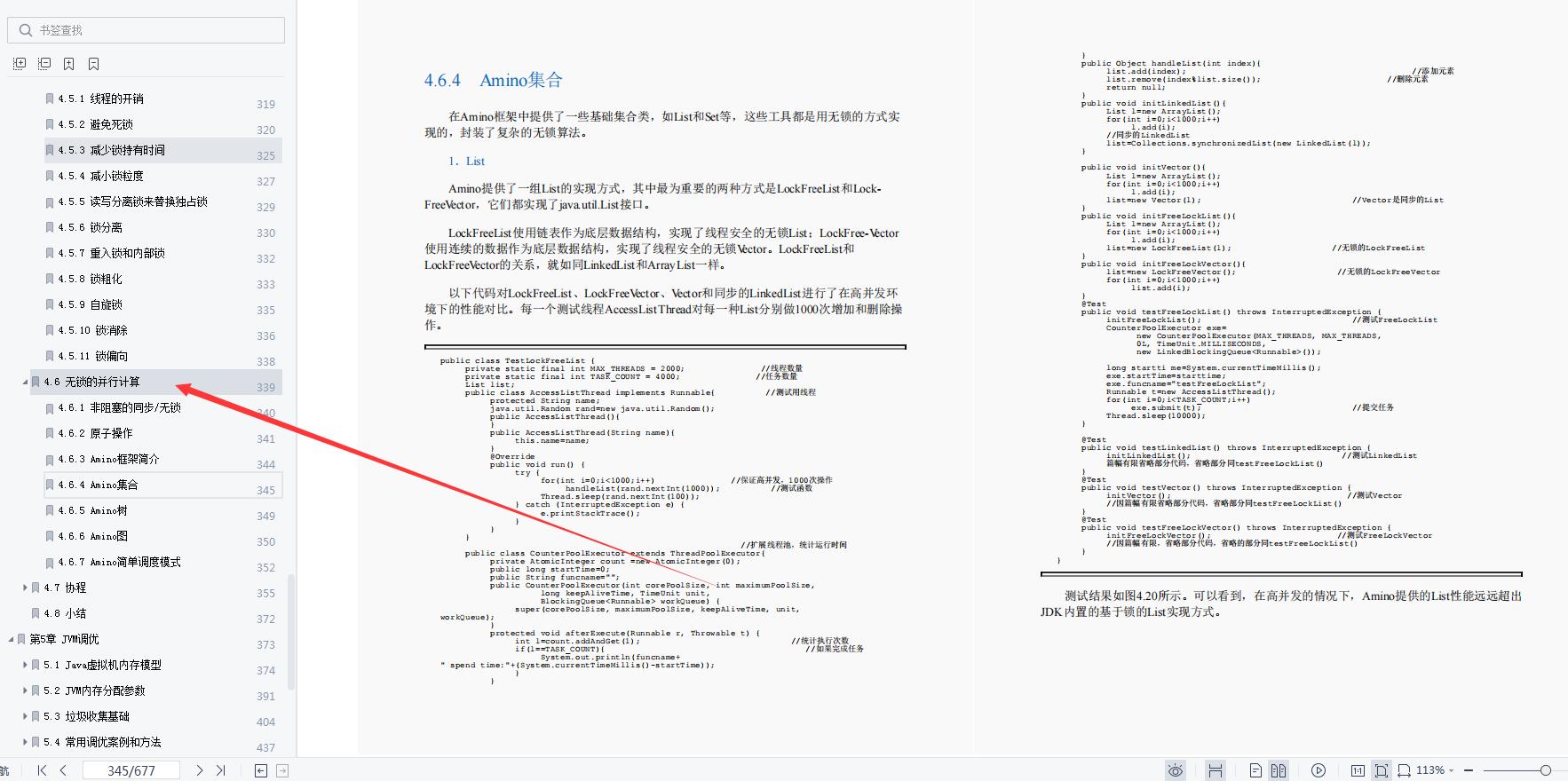Viewport: 1568px width, 781px height.
Task: Open bookmark 4.5.3 减少锁持有时间
Action: (111, 150)
